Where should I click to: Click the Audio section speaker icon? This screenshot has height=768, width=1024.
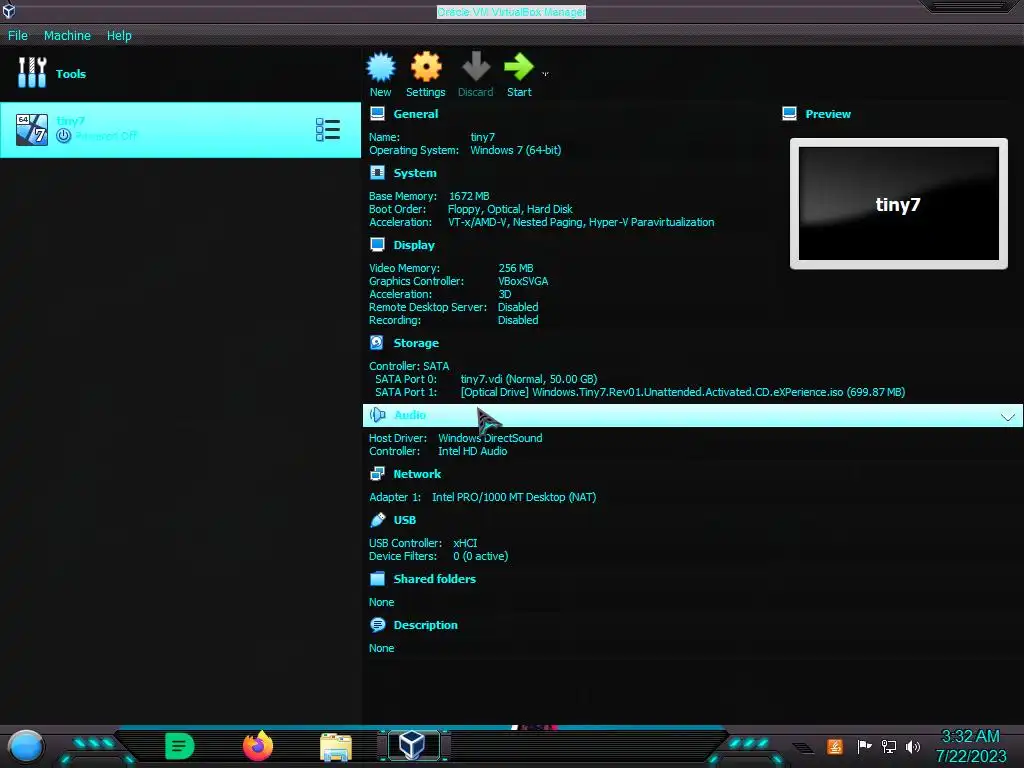tap(377, 415)
